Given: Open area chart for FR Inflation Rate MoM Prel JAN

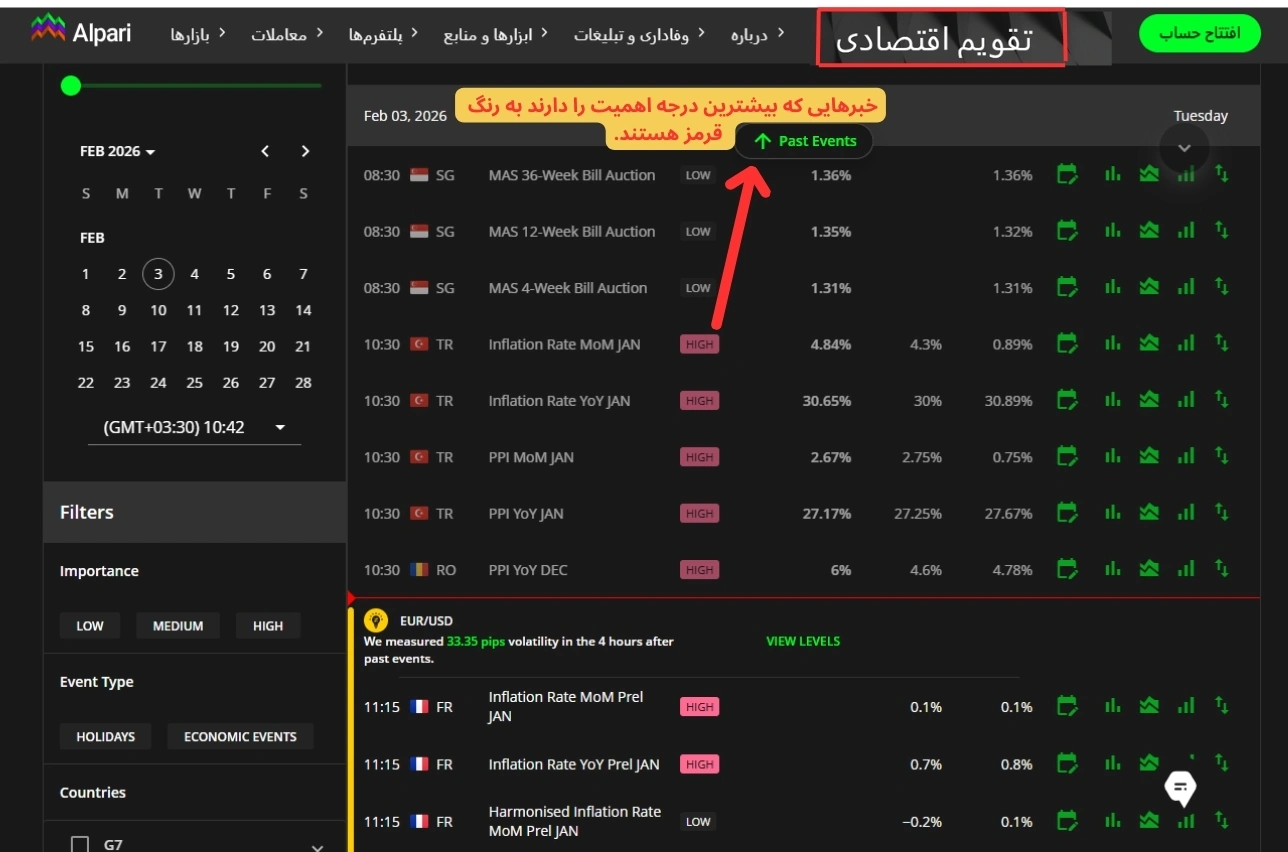Looking at the screenshot, I should (1149, 706).
